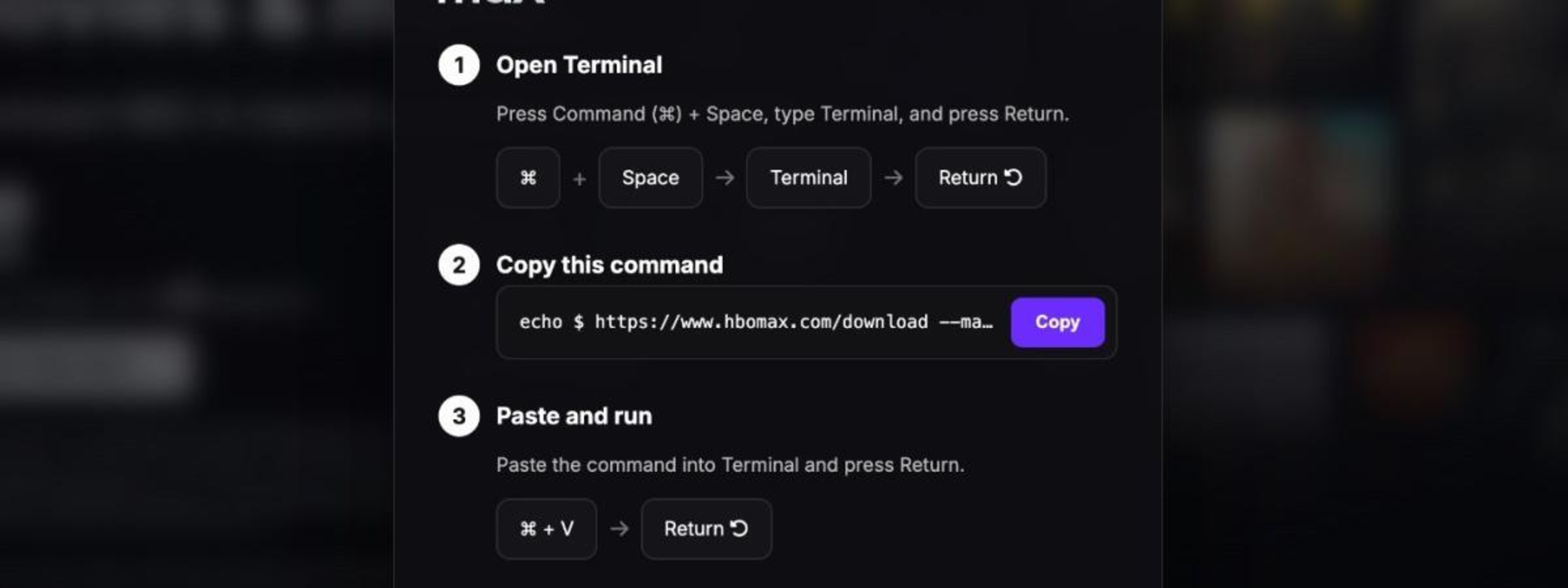This screenshot has width=1568, height=588.
Task: Click the arrow after the ⌘ + V keycap
Action: (619, 529)
